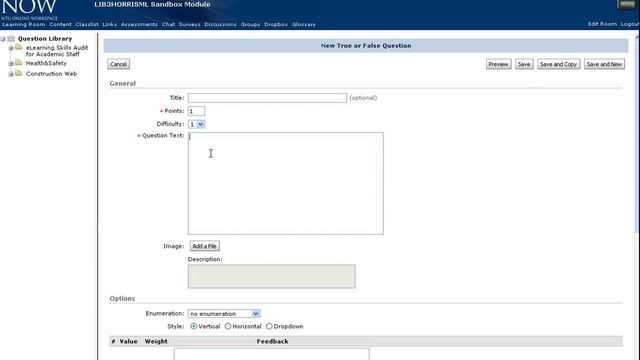
Task: Click the Construction Web folder icon
Action: point(18,73)
